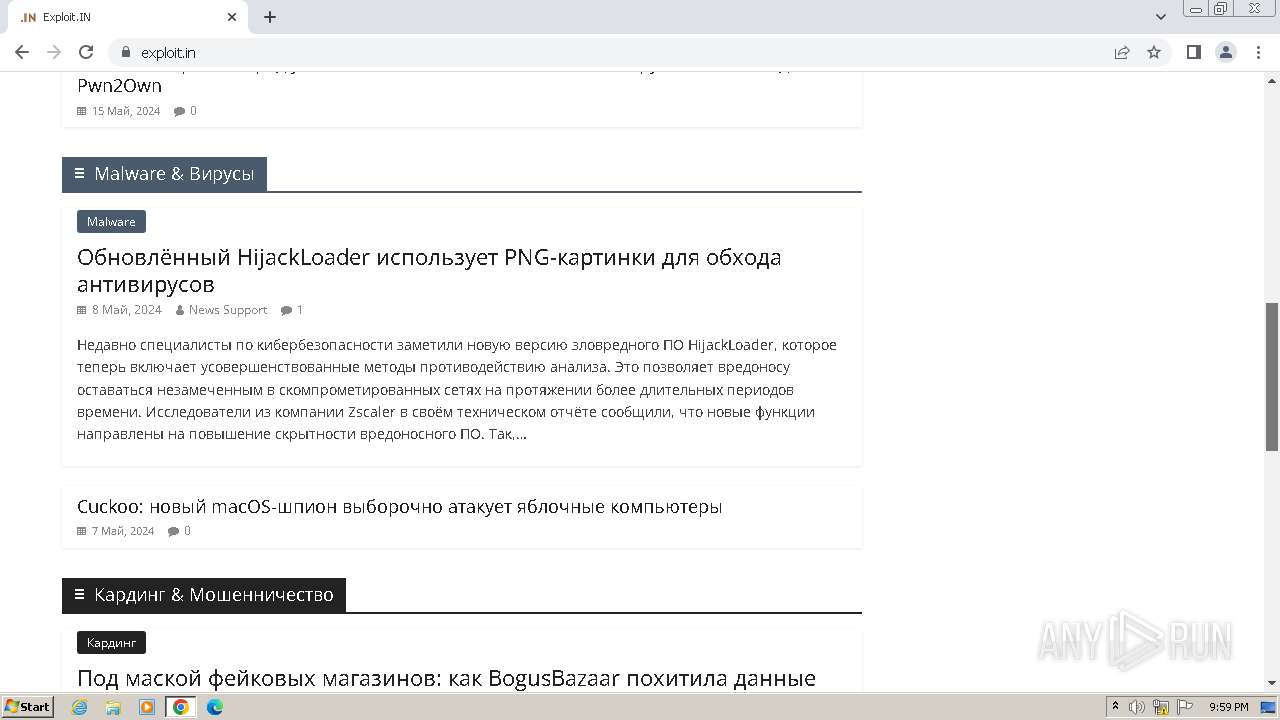Open comments count 1 on HijackLoader article
Screen dimensions: 1280x720
tap(292, 310)
